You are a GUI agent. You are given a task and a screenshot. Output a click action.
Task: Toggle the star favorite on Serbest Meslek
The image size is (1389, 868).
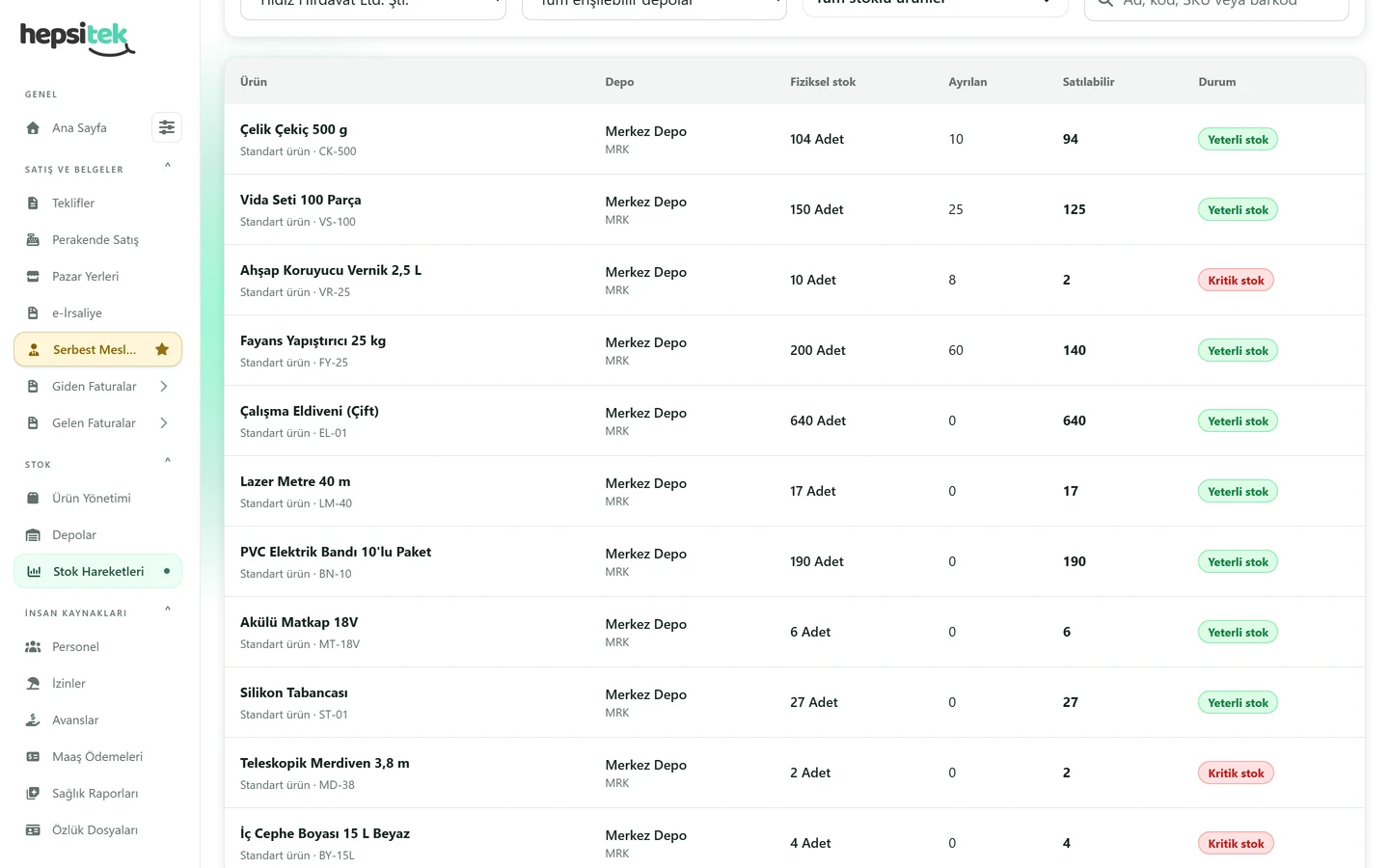[162, 349]
